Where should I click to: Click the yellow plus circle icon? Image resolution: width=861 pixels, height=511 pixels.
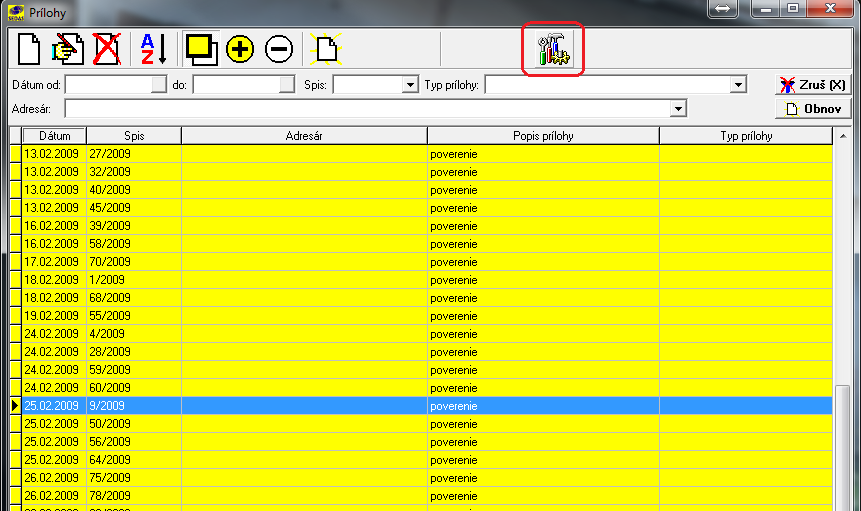[240, 49]
